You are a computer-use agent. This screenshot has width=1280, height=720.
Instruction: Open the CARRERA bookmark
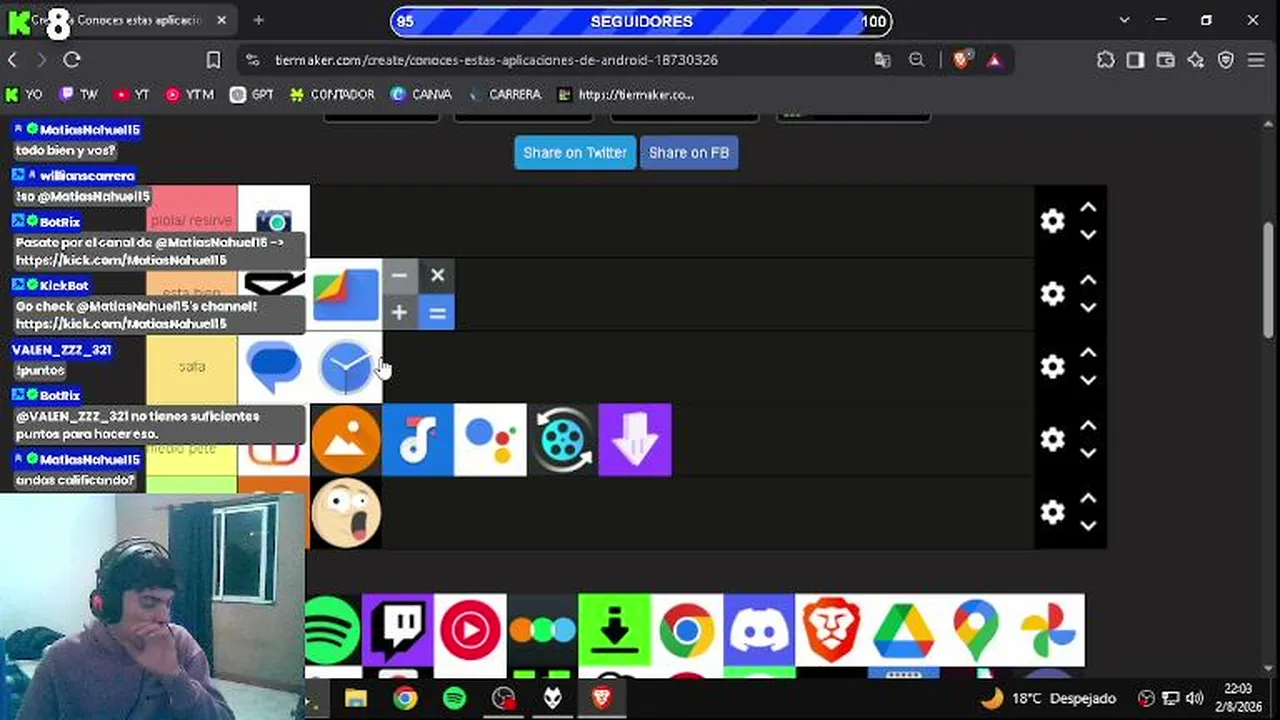click(x=505, y=95)
